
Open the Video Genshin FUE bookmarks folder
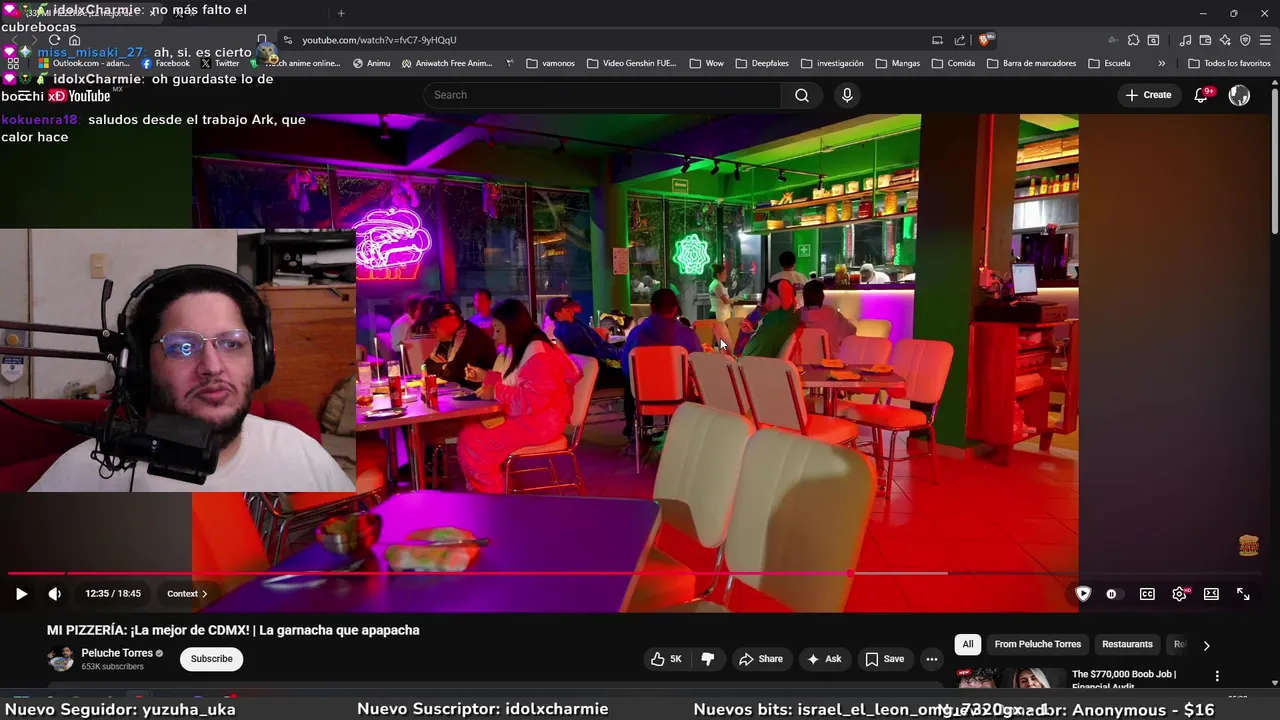(632, 63)
